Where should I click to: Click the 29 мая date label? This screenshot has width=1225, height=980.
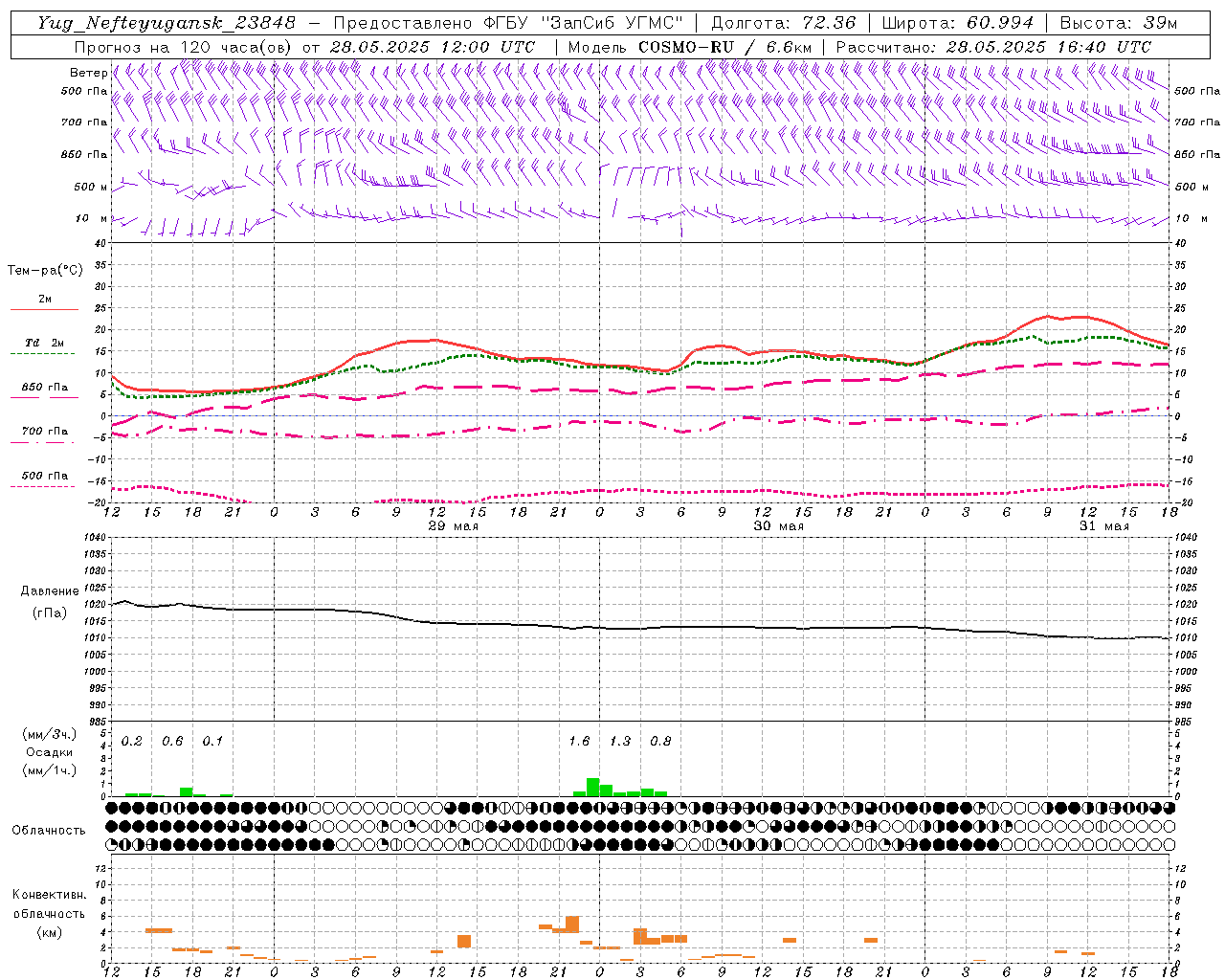coord(454,526)
